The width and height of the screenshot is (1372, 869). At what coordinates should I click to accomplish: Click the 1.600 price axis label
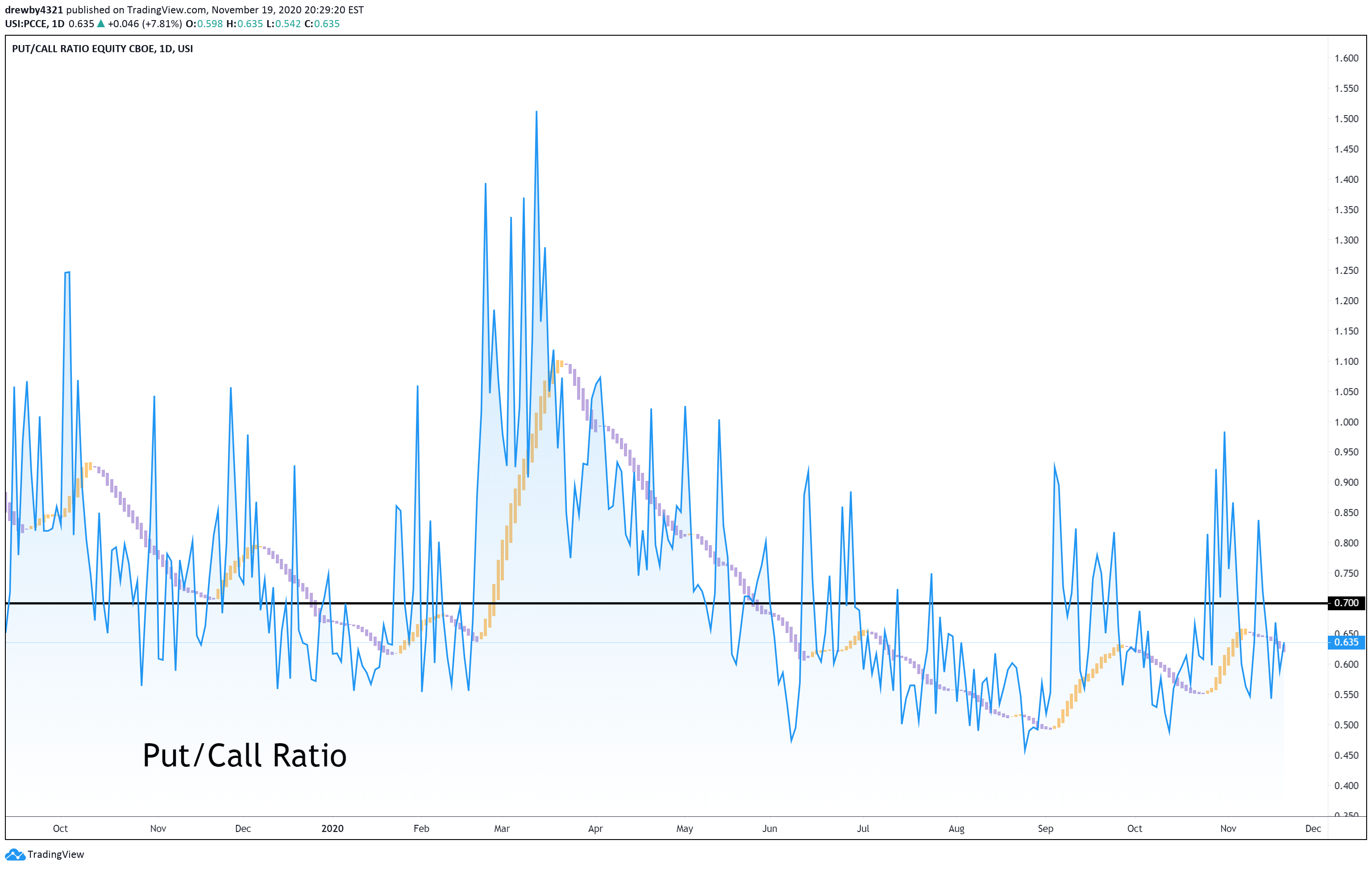tap(1347, 58)
